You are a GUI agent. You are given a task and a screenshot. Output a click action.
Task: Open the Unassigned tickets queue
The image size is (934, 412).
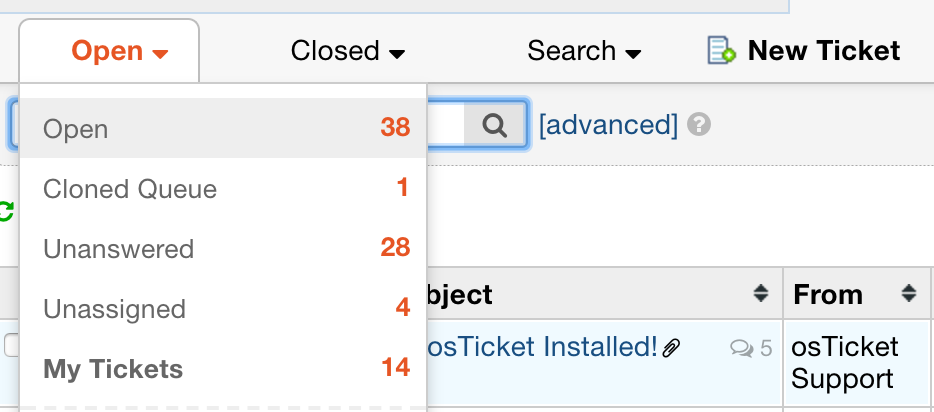(114, 309)
